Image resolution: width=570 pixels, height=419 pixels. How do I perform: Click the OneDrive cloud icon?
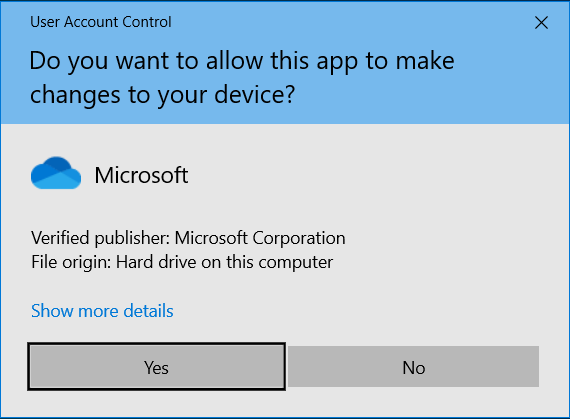click(56, 173)
